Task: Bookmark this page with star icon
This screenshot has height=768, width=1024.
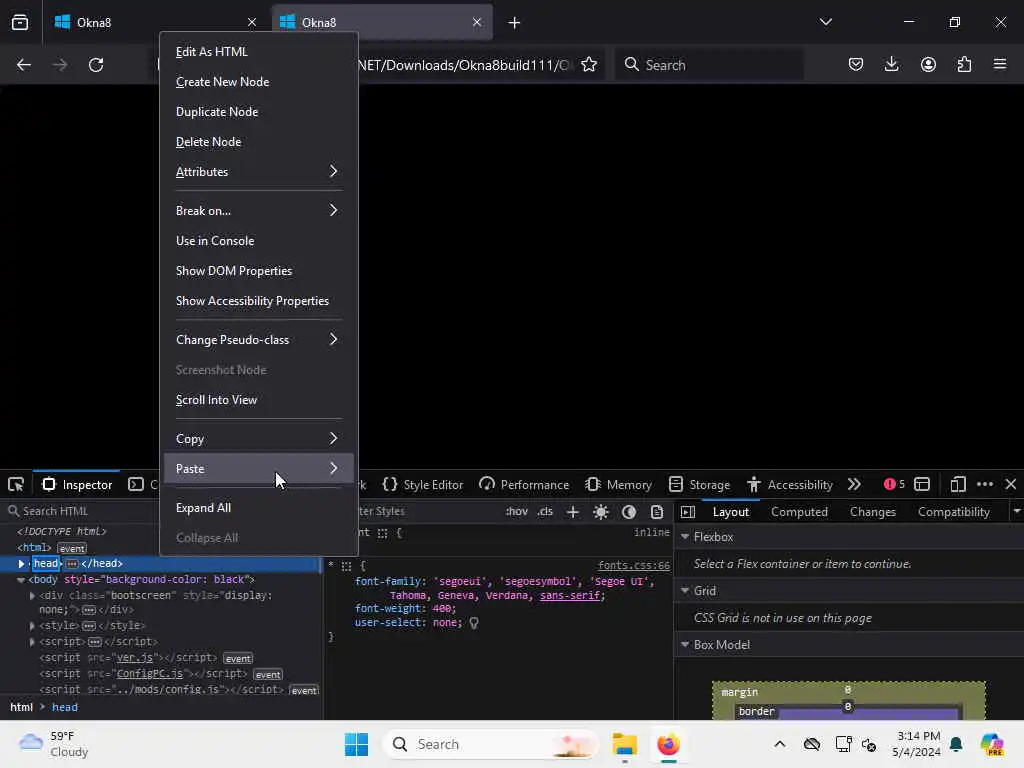Action: [588, 65]
